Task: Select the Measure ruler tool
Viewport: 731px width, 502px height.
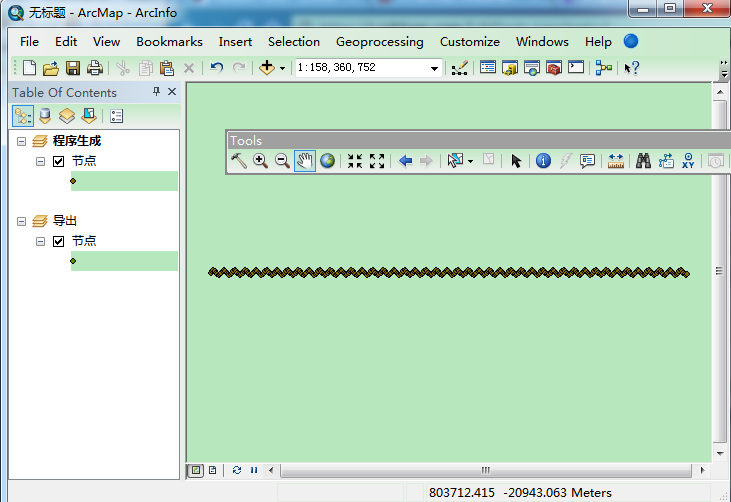Action: [616, 161]
